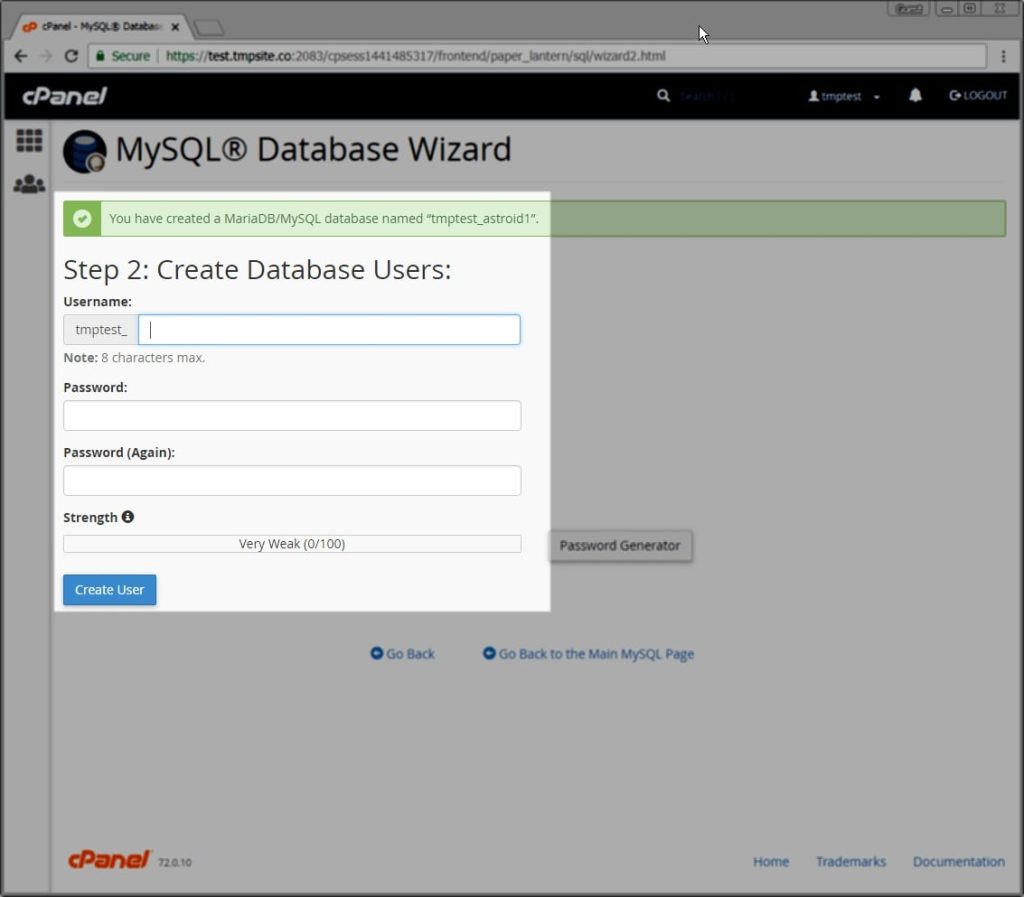The image size is (1024, 897).
Task: Click the password strength meter bar
Action: tap(292, 544)
